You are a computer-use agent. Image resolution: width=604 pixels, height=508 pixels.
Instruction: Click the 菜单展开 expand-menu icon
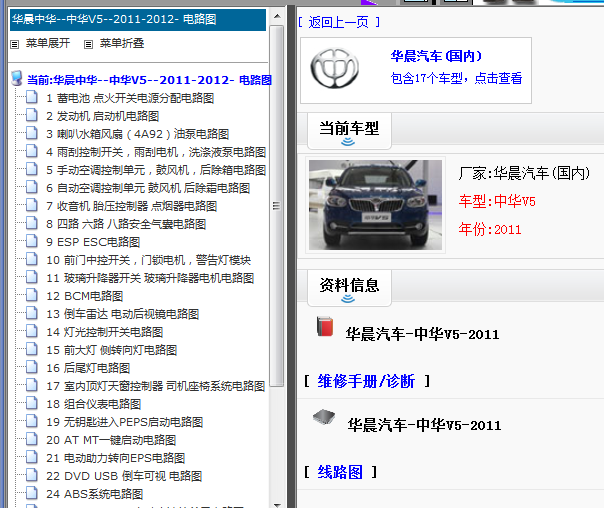pyautogui.click(x=15, y=44)
